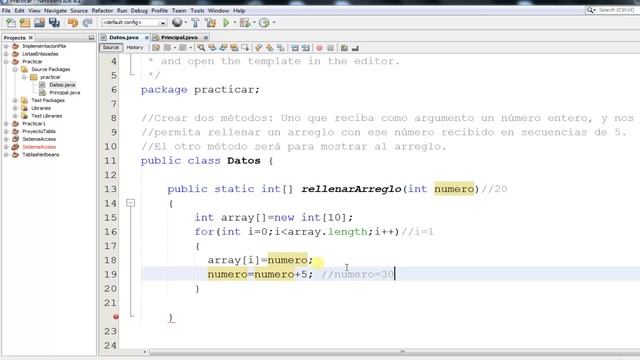
Task: Click the Previous Bookmark icon
Action: [258, 48]
